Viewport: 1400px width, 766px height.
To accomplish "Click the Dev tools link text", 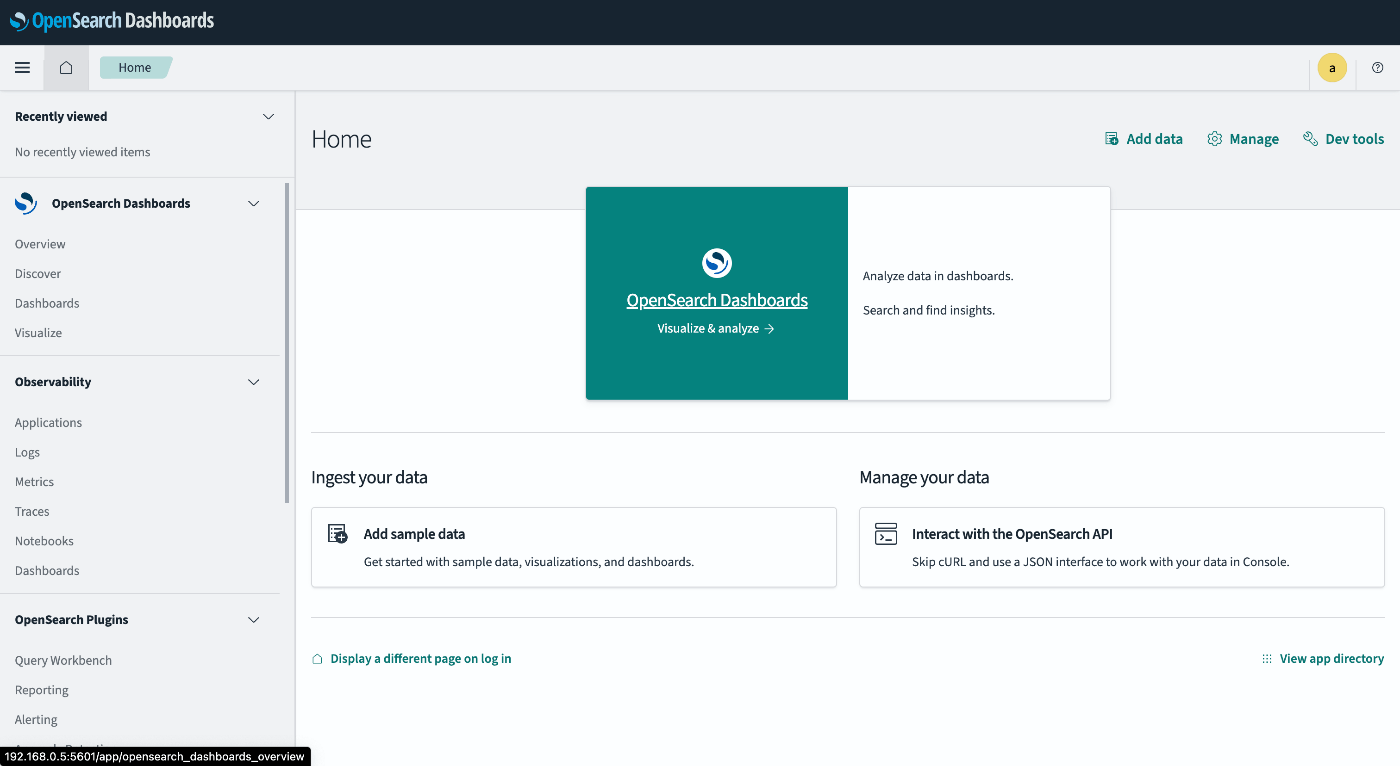I will [x=1354, y=139].
